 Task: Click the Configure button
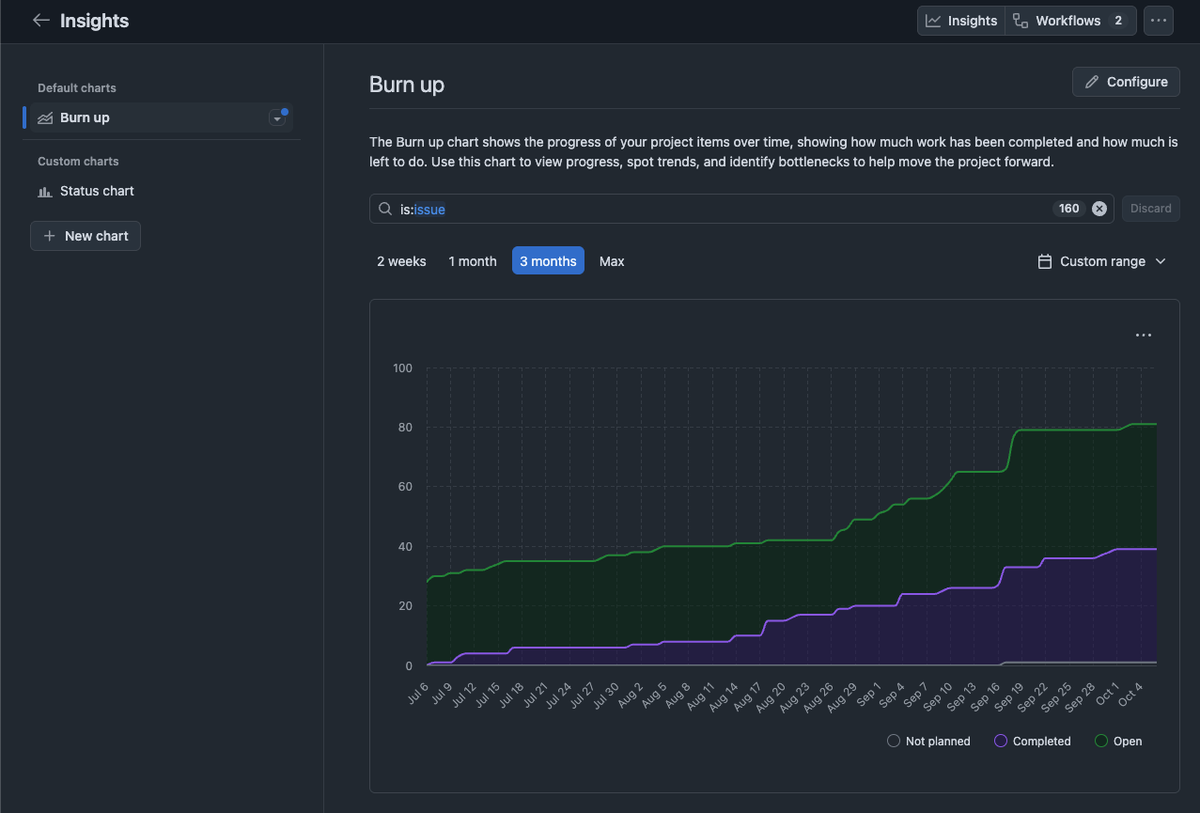1126,82
